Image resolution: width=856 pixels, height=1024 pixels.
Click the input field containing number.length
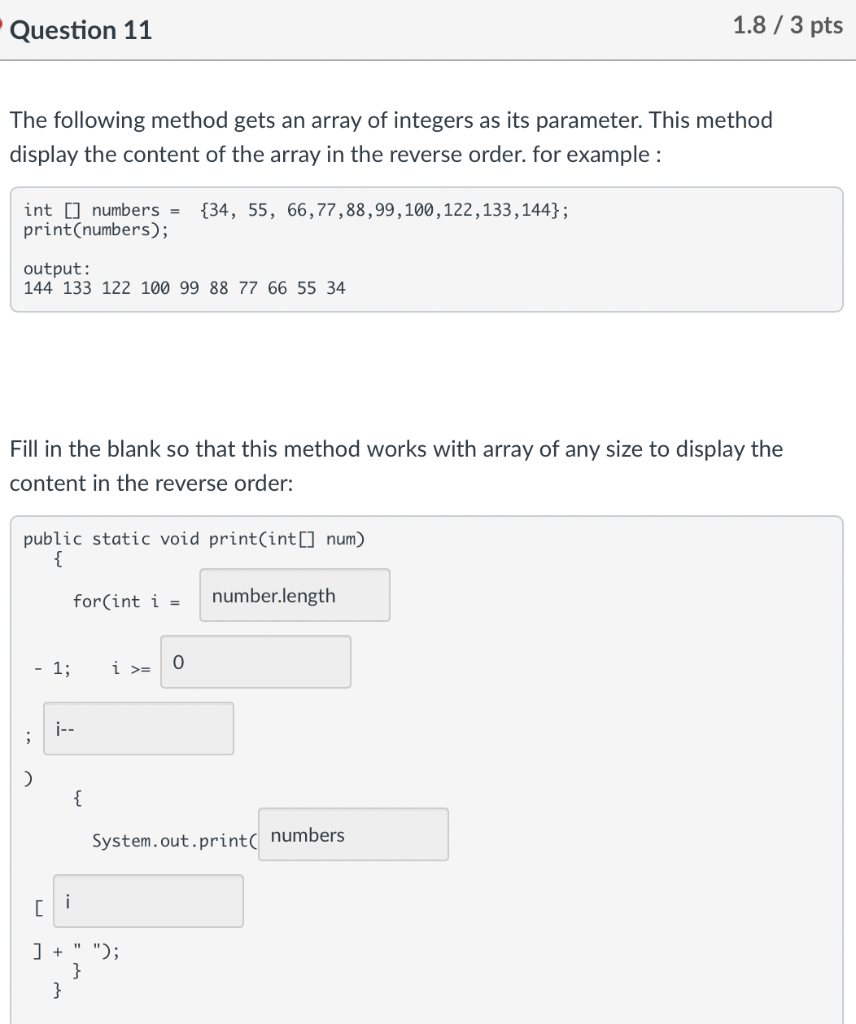[x=294, y=595]
